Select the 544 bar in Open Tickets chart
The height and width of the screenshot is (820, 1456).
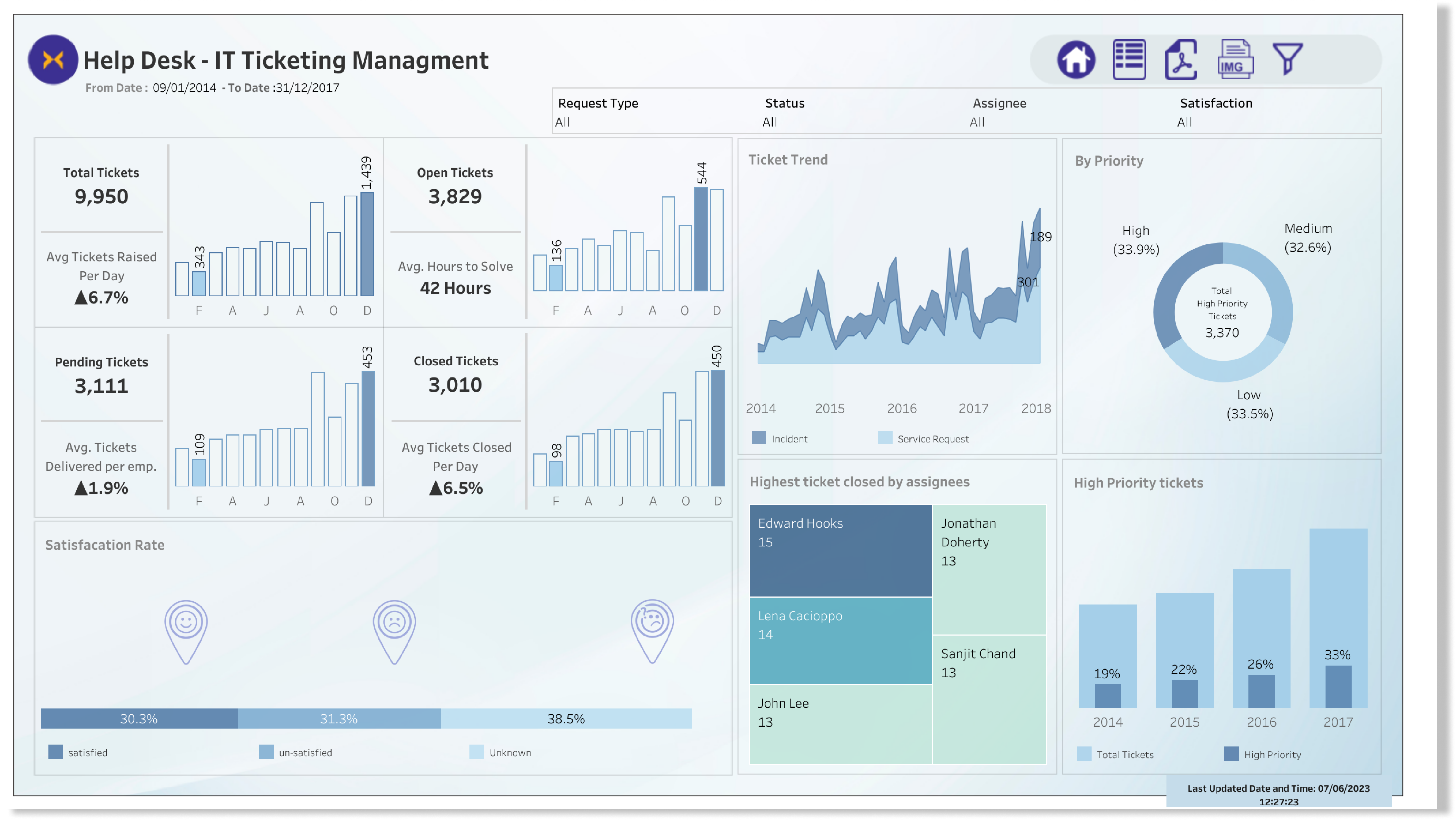pos(701,239)
